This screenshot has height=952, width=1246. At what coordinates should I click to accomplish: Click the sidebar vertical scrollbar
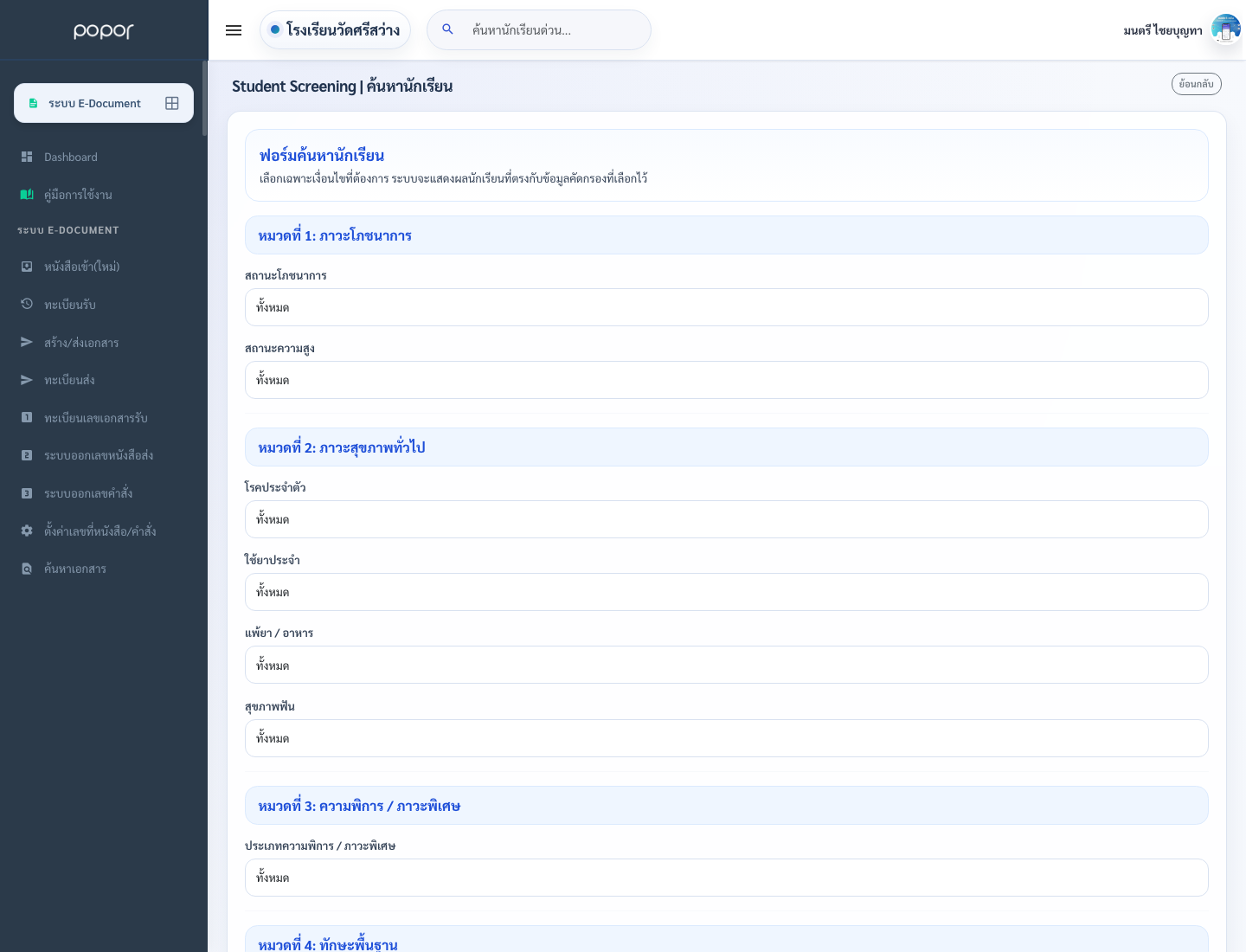205,99
